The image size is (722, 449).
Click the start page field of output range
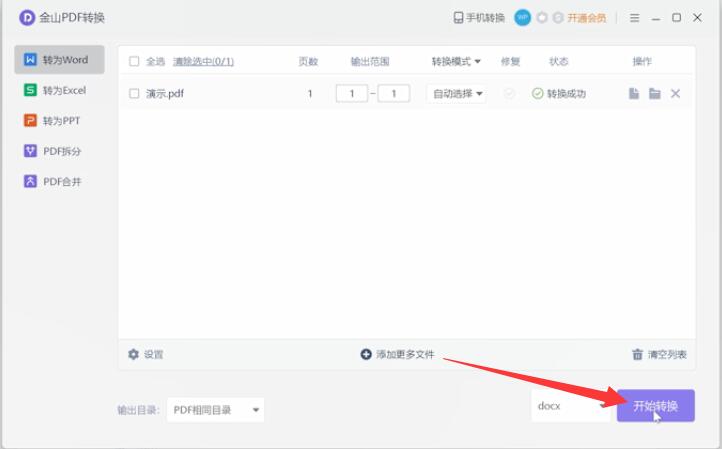coord(352,93)
